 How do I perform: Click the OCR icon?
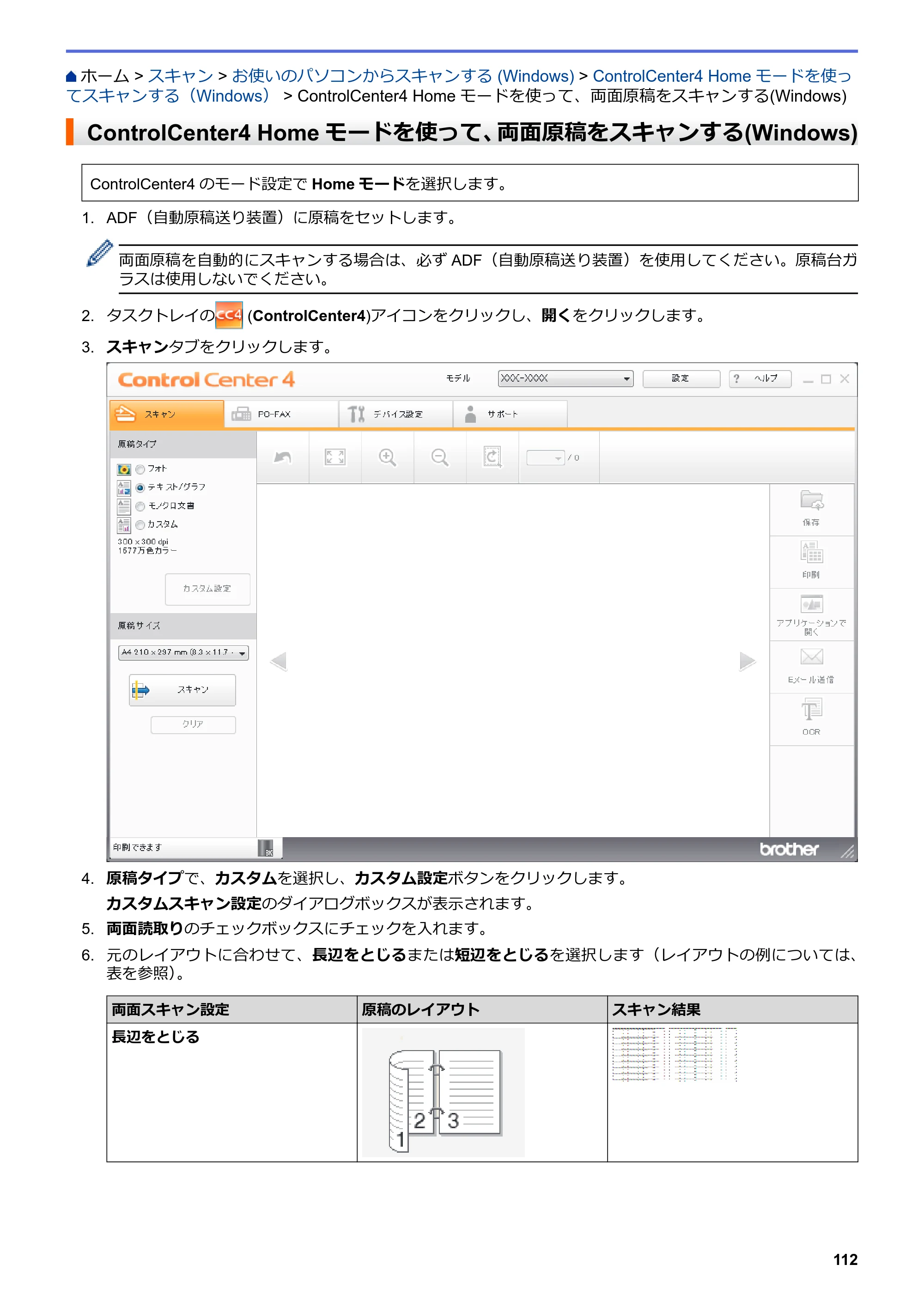click(811, 710)
